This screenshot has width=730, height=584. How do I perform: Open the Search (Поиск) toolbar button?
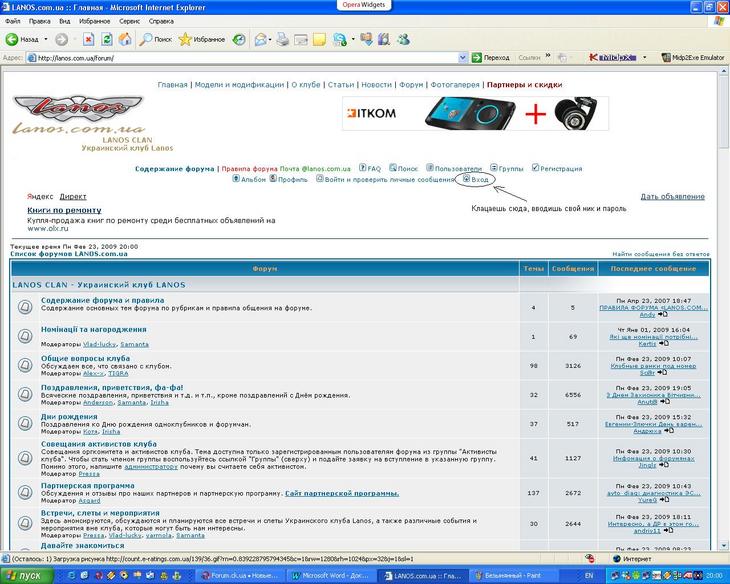[x=155, y=40]
